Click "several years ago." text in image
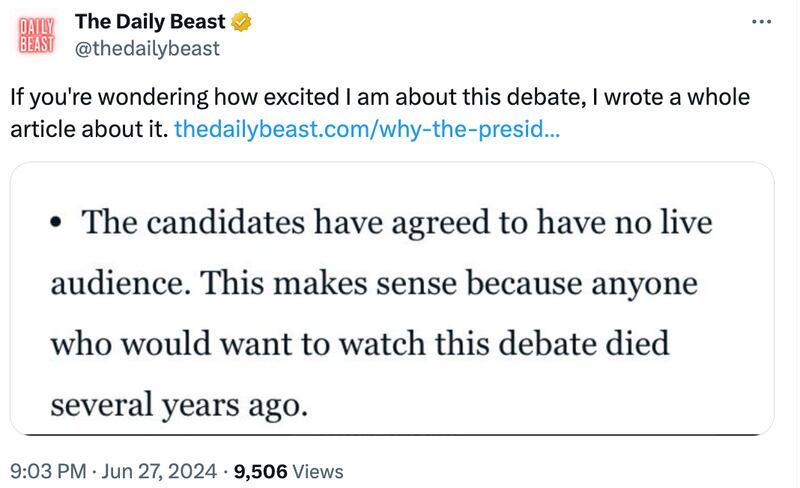800x488 pixels. coord(175,406)
